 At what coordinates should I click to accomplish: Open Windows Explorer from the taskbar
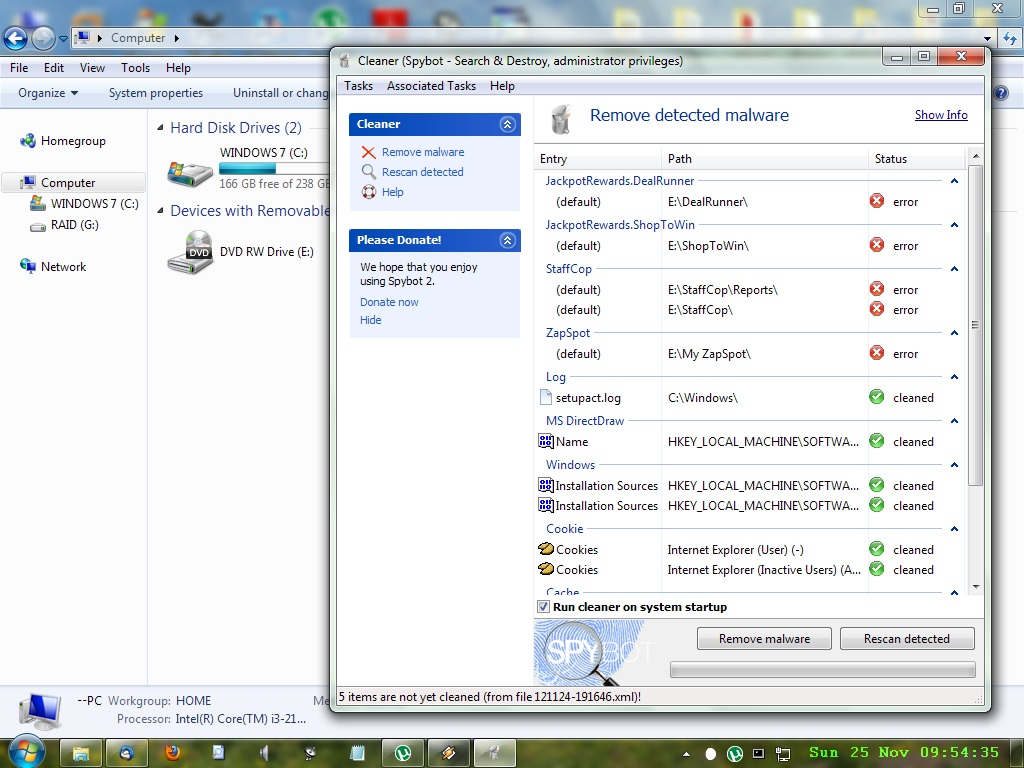coord(81,753)
